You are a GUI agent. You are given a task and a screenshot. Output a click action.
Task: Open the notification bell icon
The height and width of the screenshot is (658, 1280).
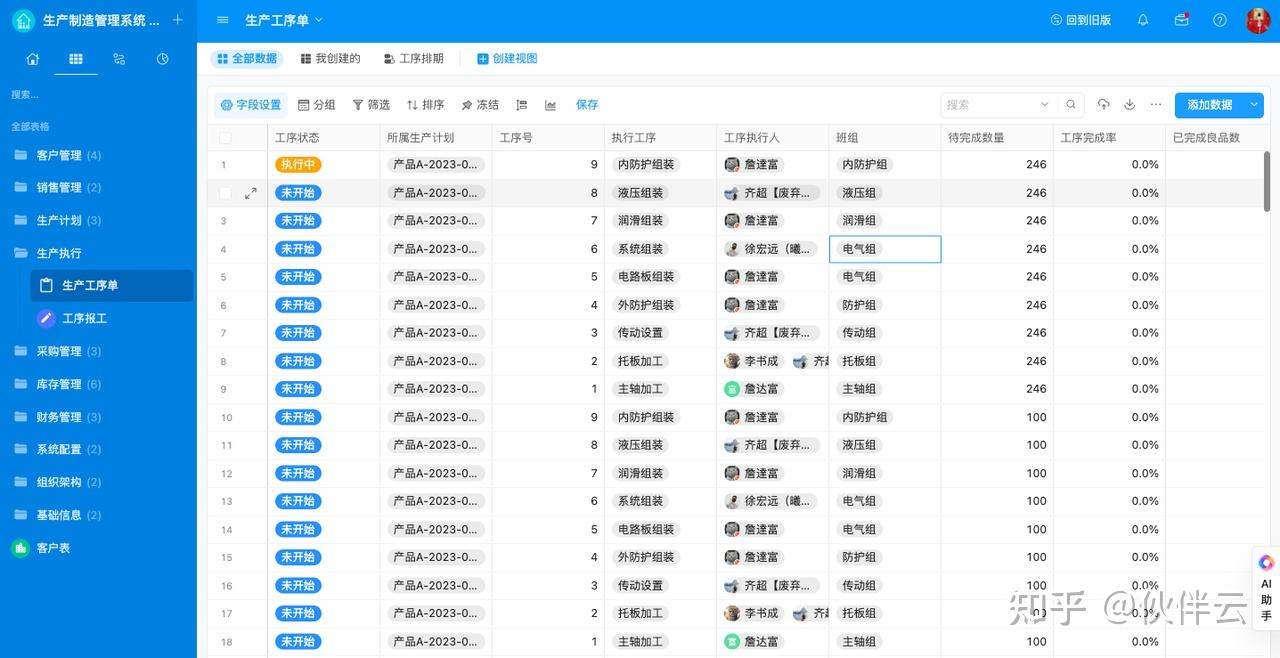(x=1142, y=19)
